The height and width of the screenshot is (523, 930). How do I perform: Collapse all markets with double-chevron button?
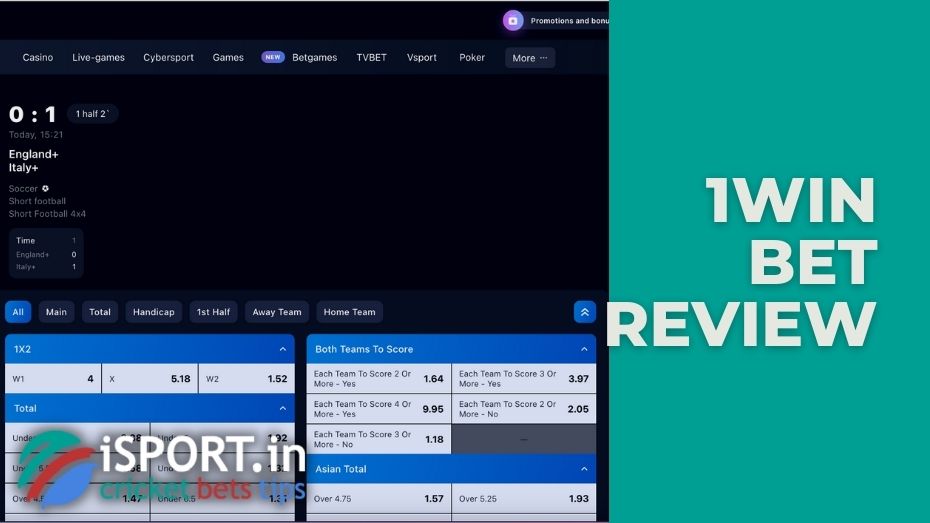[x=584, y=312]
